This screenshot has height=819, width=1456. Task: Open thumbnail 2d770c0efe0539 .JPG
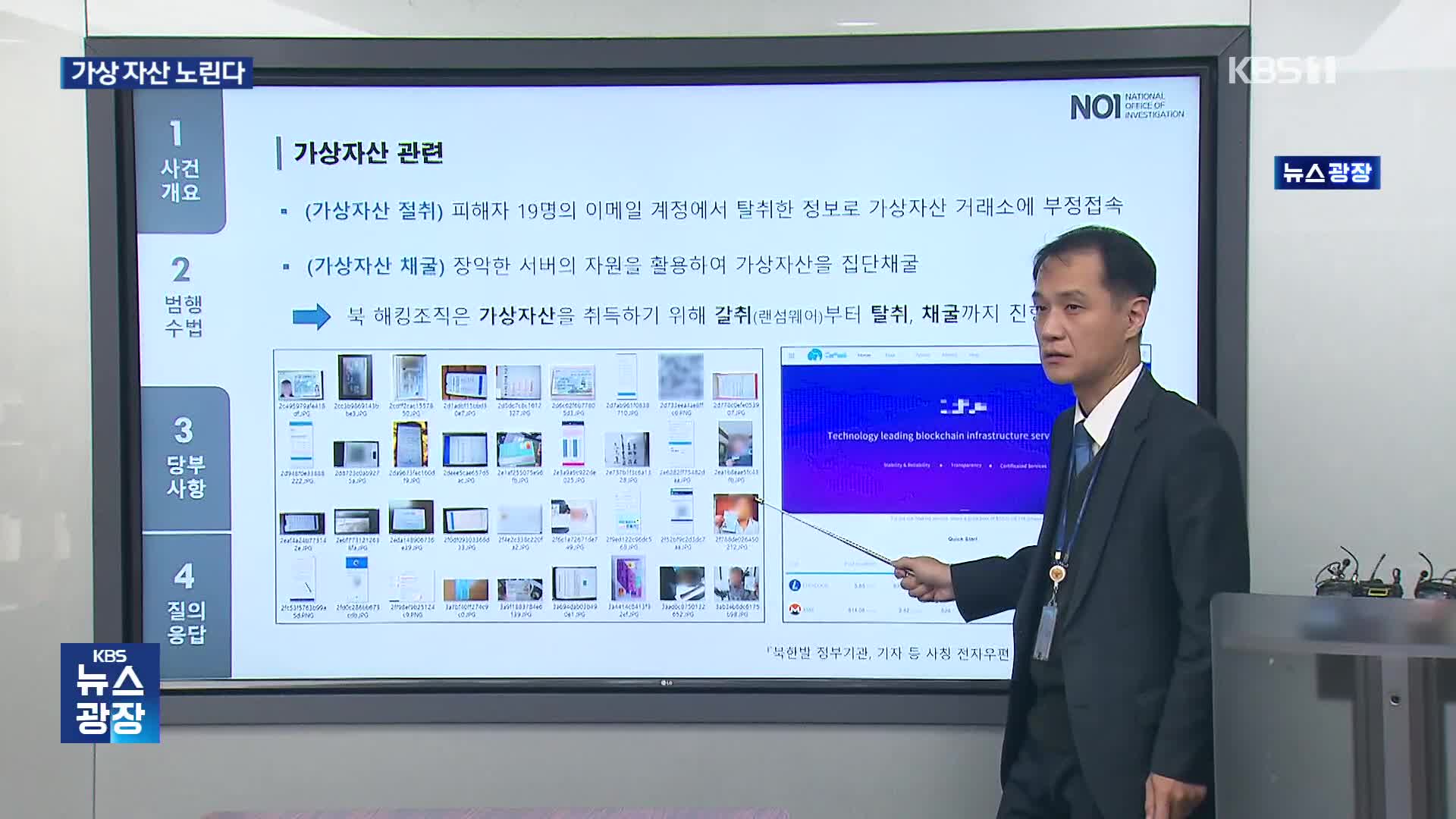coord(735,386)
